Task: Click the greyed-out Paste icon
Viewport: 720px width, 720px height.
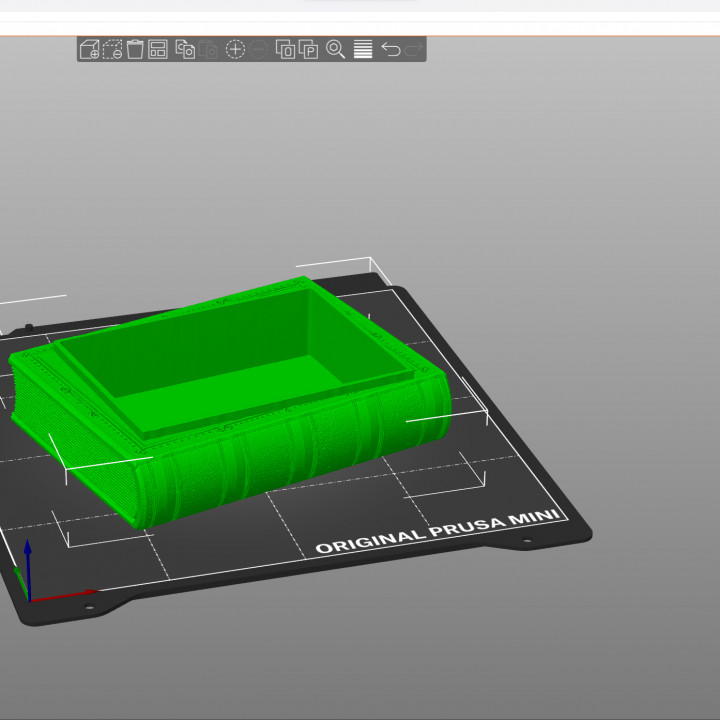Action: [x=208, y=49]
